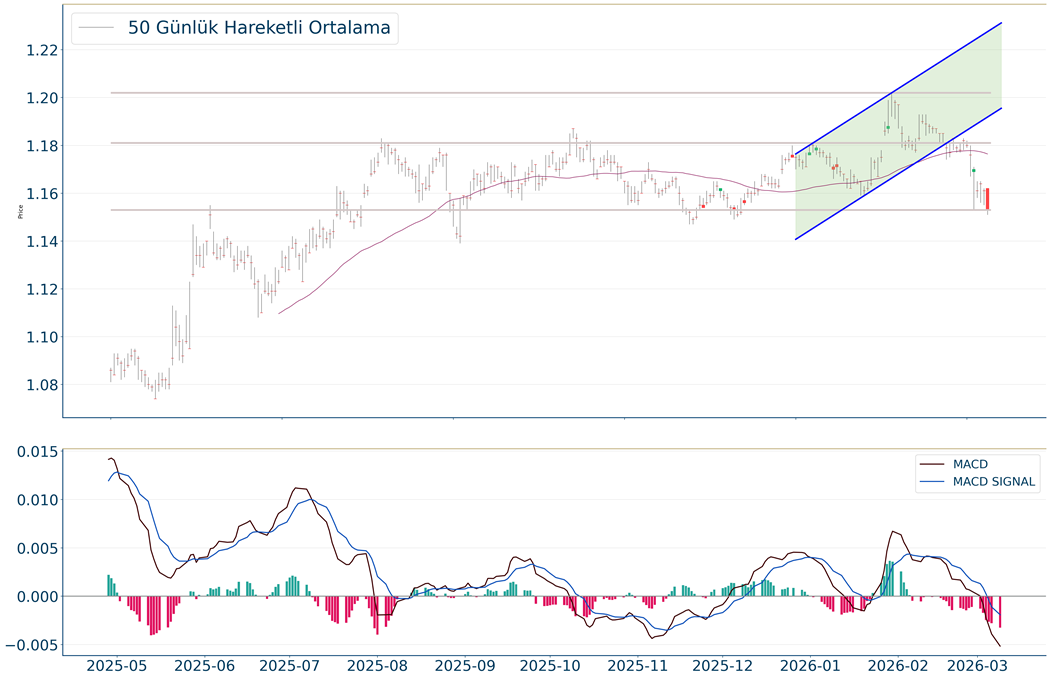Pick the 2026-01 date label on x-axis

[811, 665]
